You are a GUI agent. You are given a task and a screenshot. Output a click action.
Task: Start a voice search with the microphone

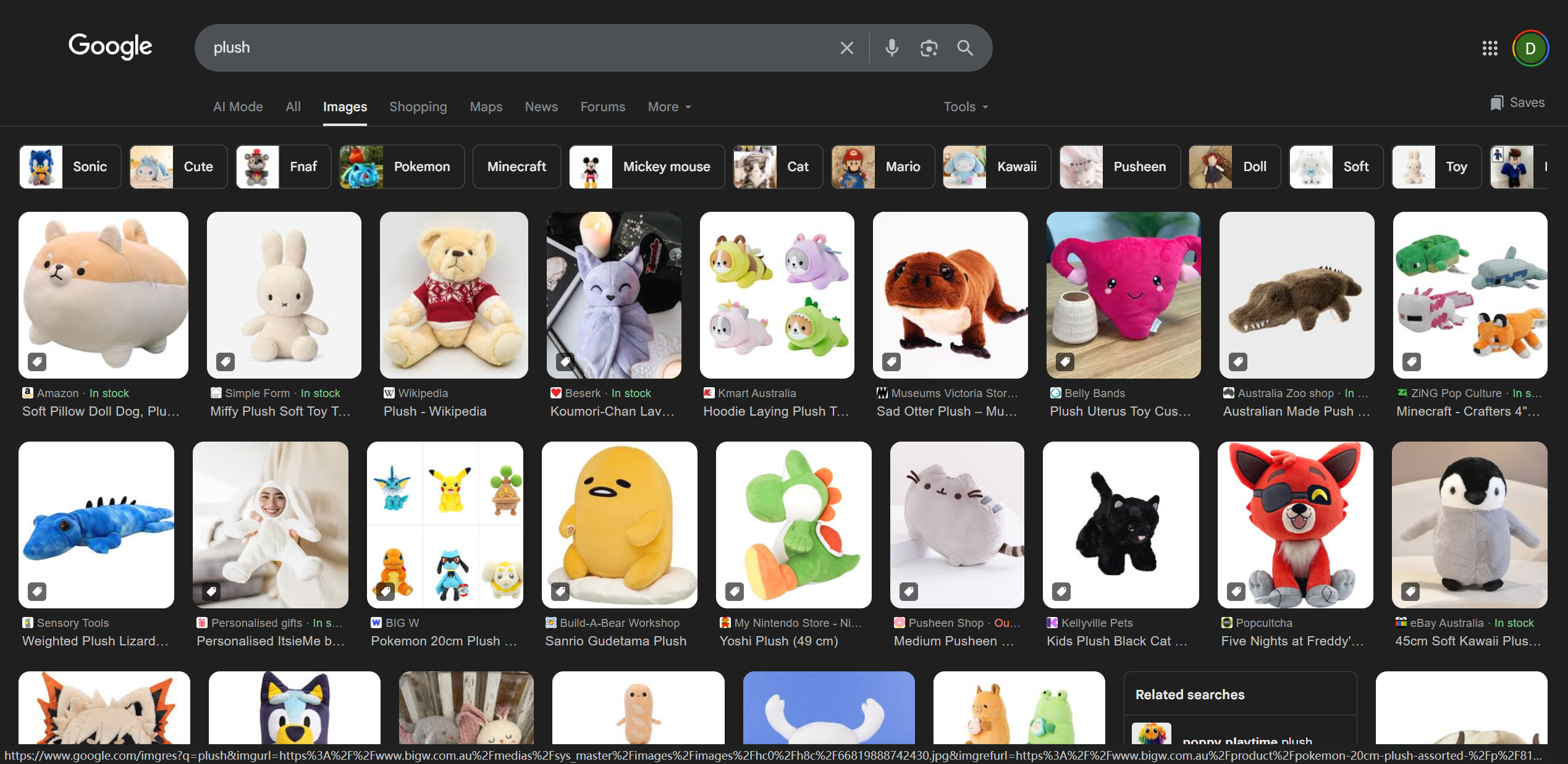(891, 48)
